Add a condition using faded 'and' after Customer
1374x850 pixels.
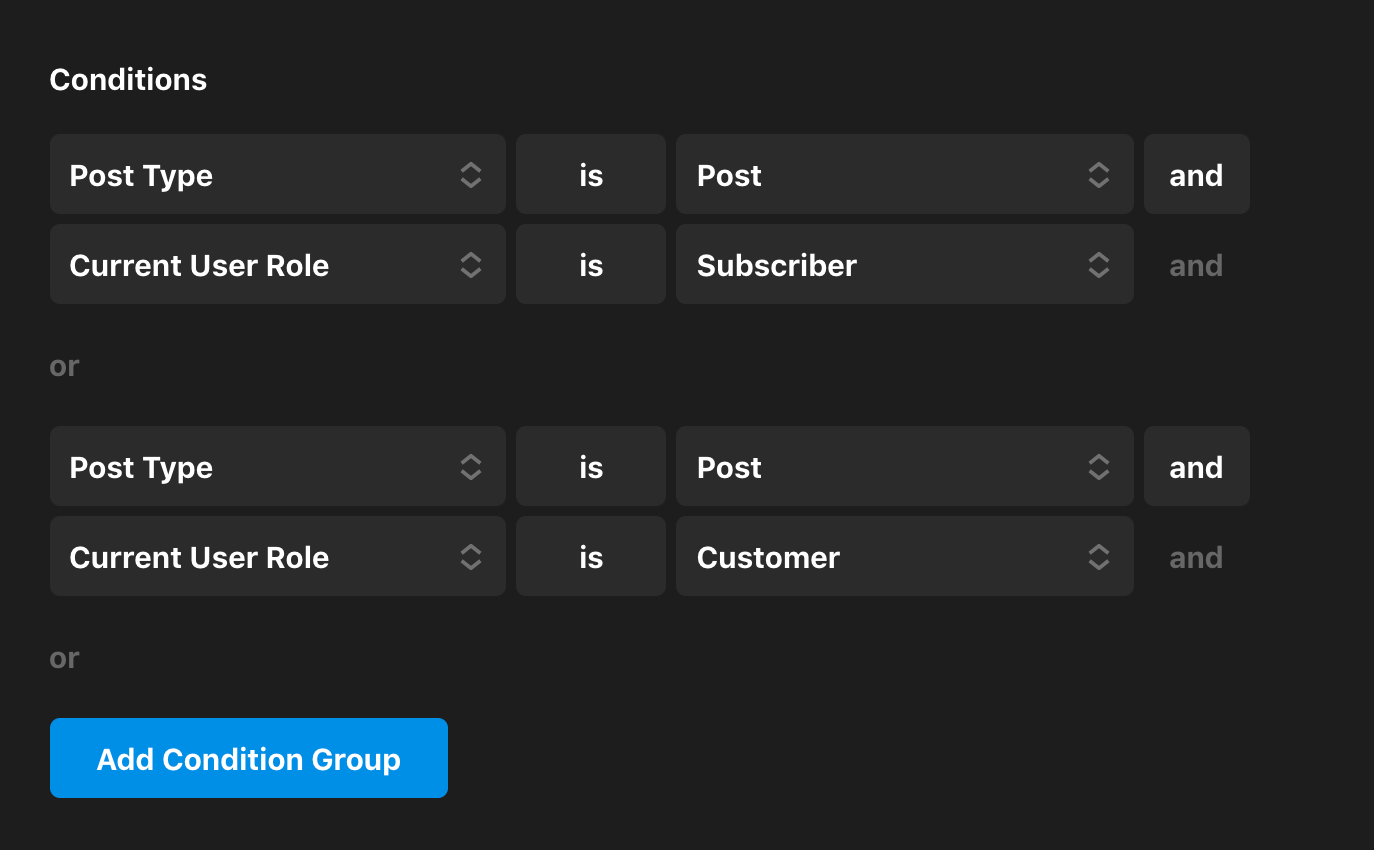[1196, 557]
